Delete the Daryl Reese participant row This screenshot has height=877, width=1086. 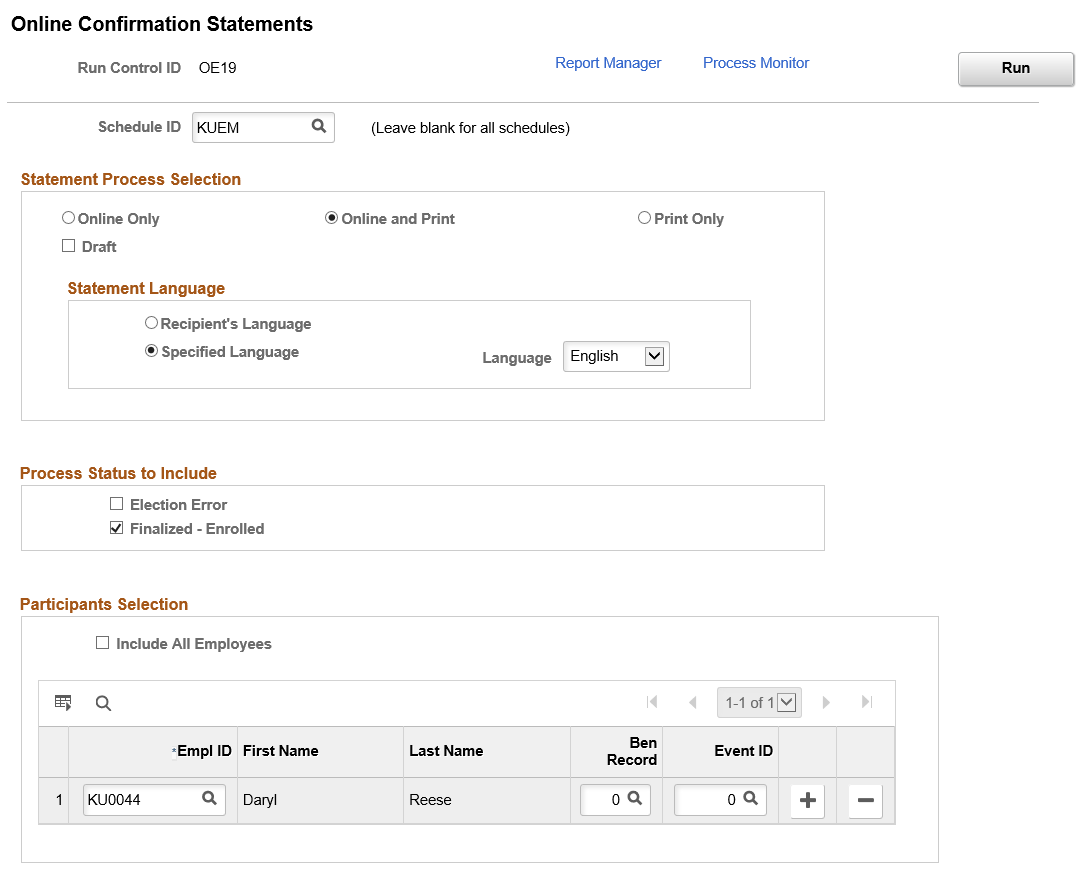(x=866, y=801)
